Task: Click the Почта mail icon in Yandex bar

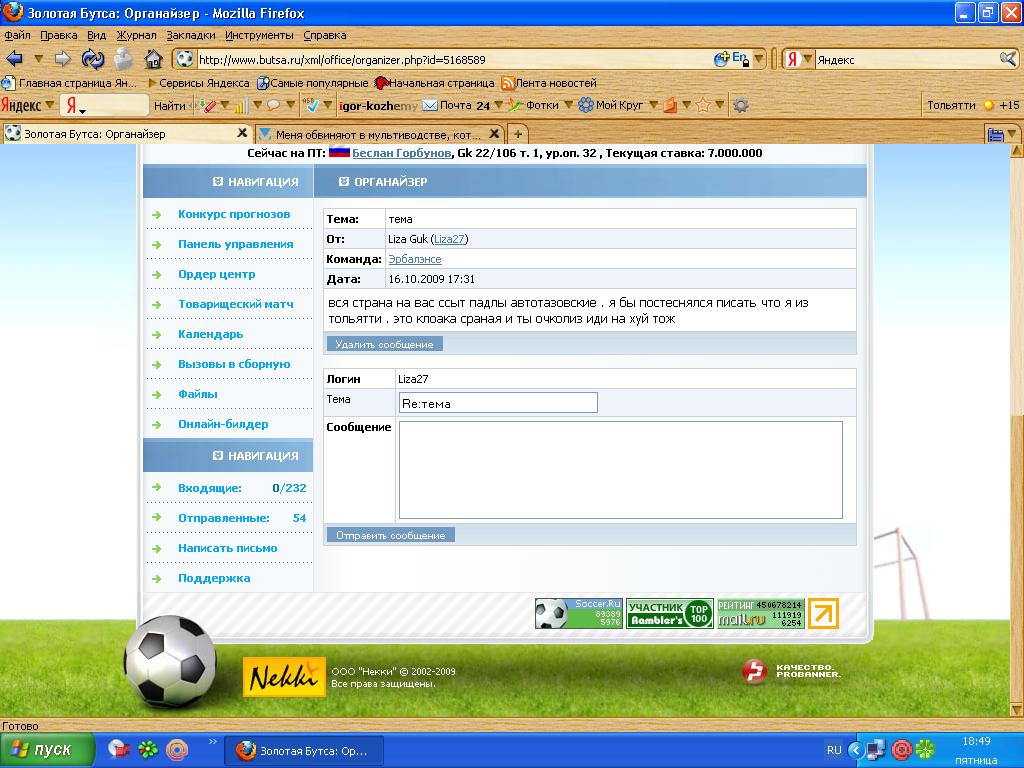Action: [x=430, y=105]
